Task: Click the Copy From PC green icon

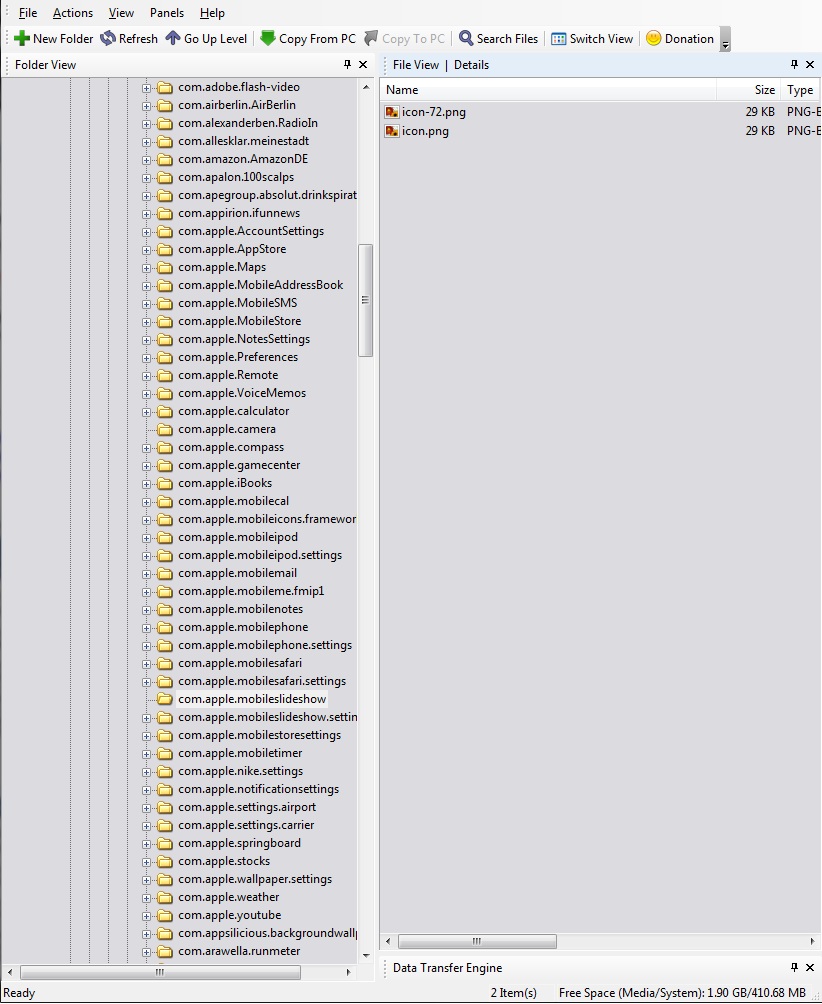Action: [x=268, y=38]
